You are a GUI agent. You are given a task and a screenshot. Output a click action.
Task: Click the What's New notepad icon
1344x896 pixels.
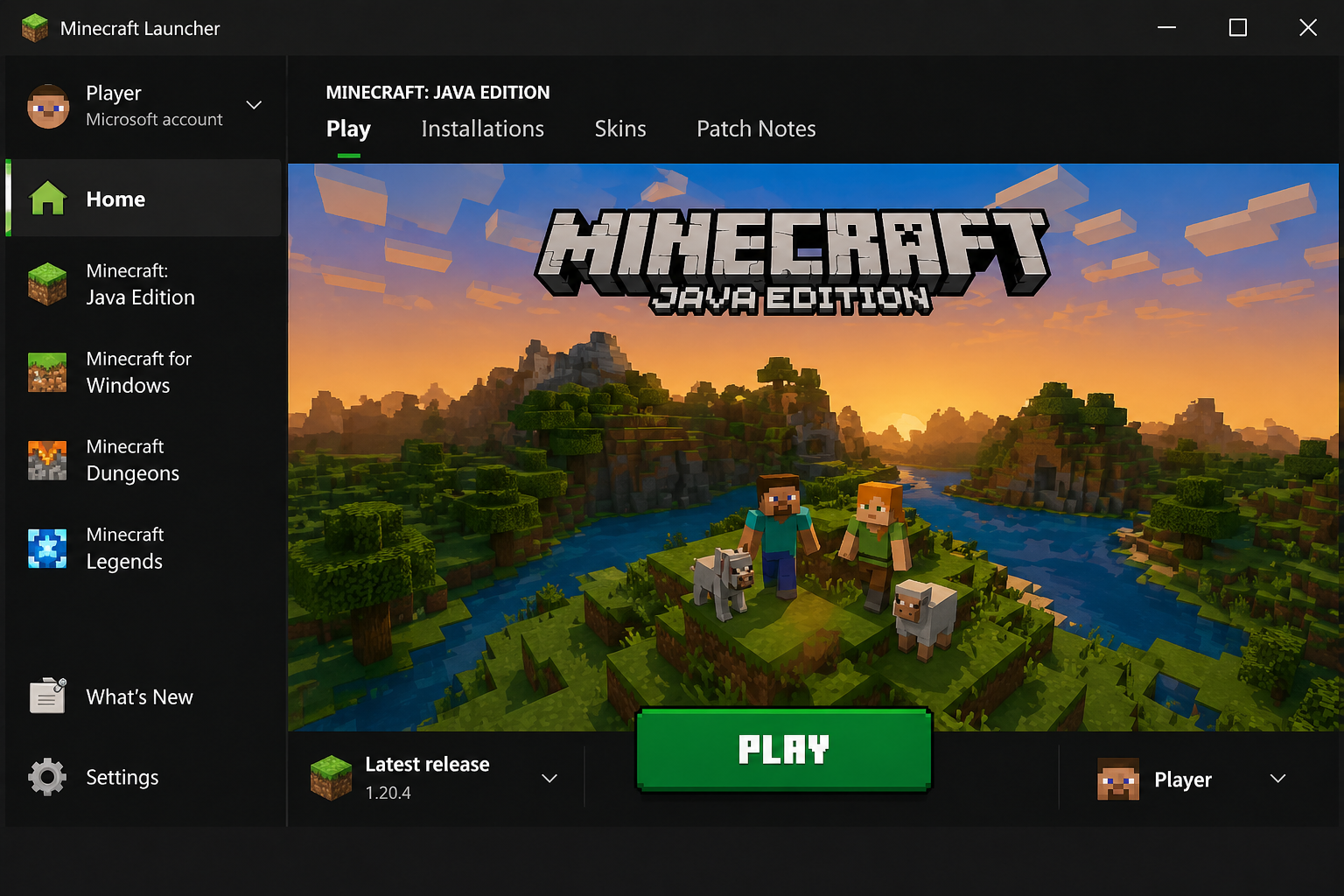click(x=48, y=696)
